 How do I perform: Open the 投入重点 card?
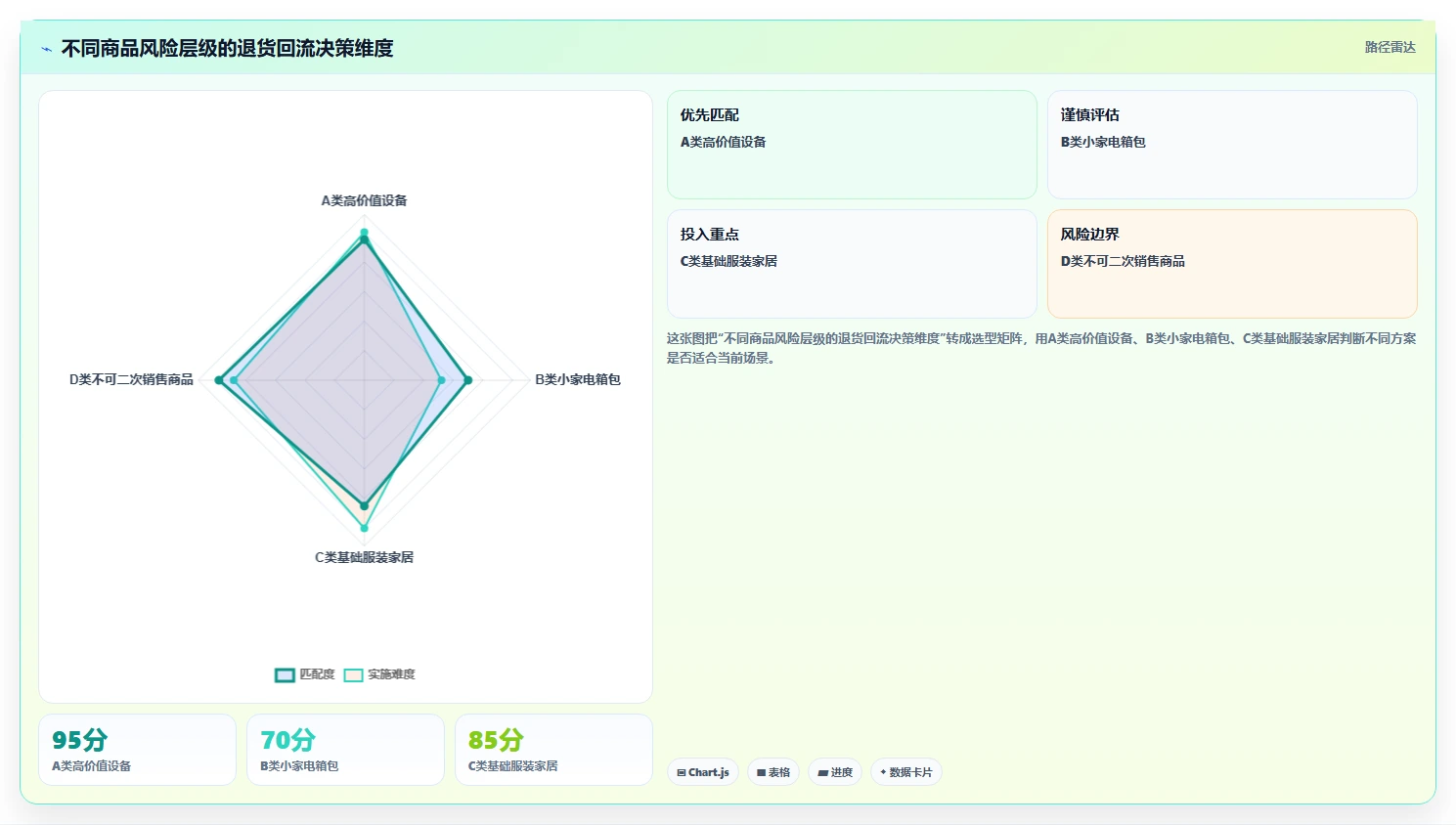pyautogui.click(x=852, y=264)
